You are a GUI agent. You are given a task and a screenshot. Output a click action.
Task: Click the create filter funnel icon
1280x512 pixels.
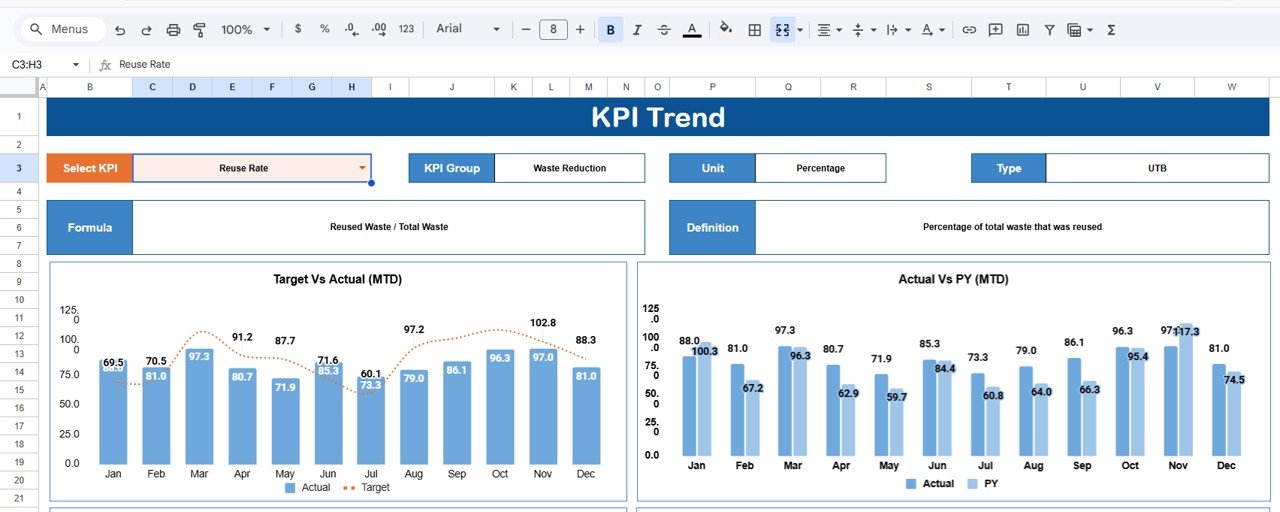tap(1049, 30)
